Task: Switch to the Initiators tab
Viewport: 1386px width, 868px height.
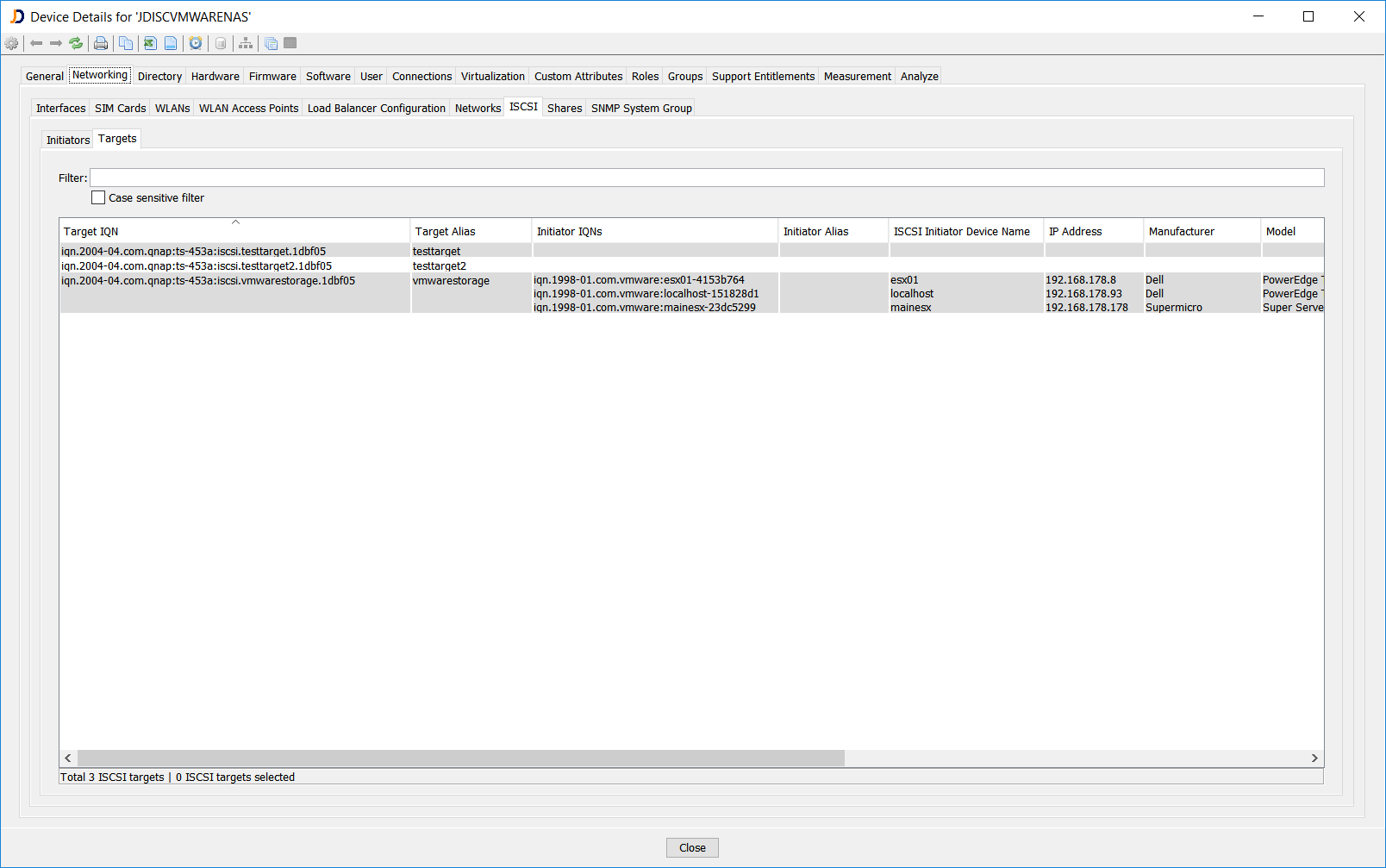Action: coord(67,140)
